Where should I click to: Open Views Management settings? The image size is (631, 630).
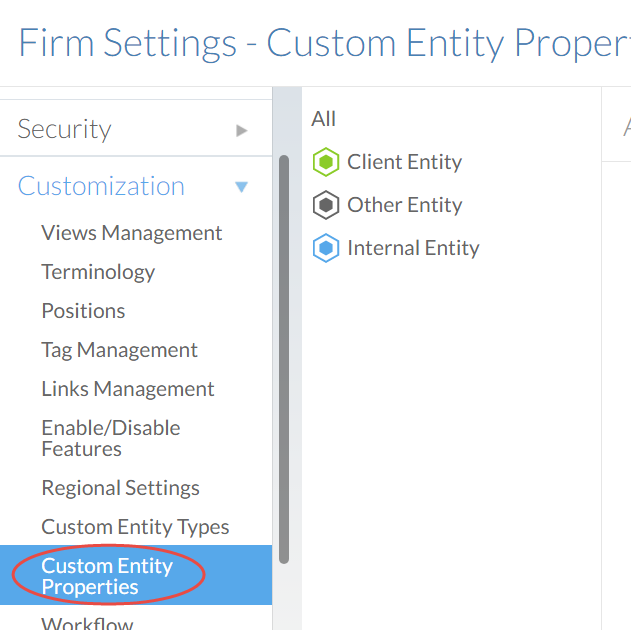[x=131, y=233]
